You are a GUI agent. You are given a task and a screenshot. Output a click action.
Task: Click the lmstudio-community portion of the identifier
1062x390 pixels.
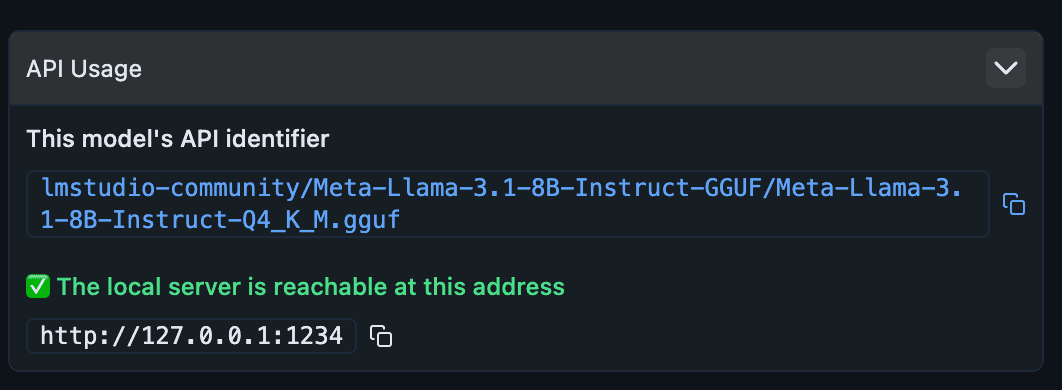click(x=169, y=187)
